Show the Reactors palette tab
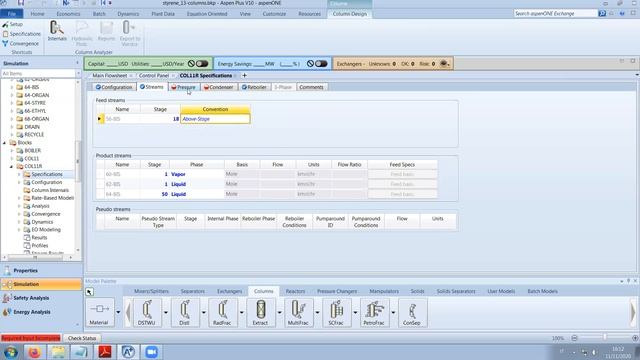This screenshot has width=640, height=360. pos(295,291)
